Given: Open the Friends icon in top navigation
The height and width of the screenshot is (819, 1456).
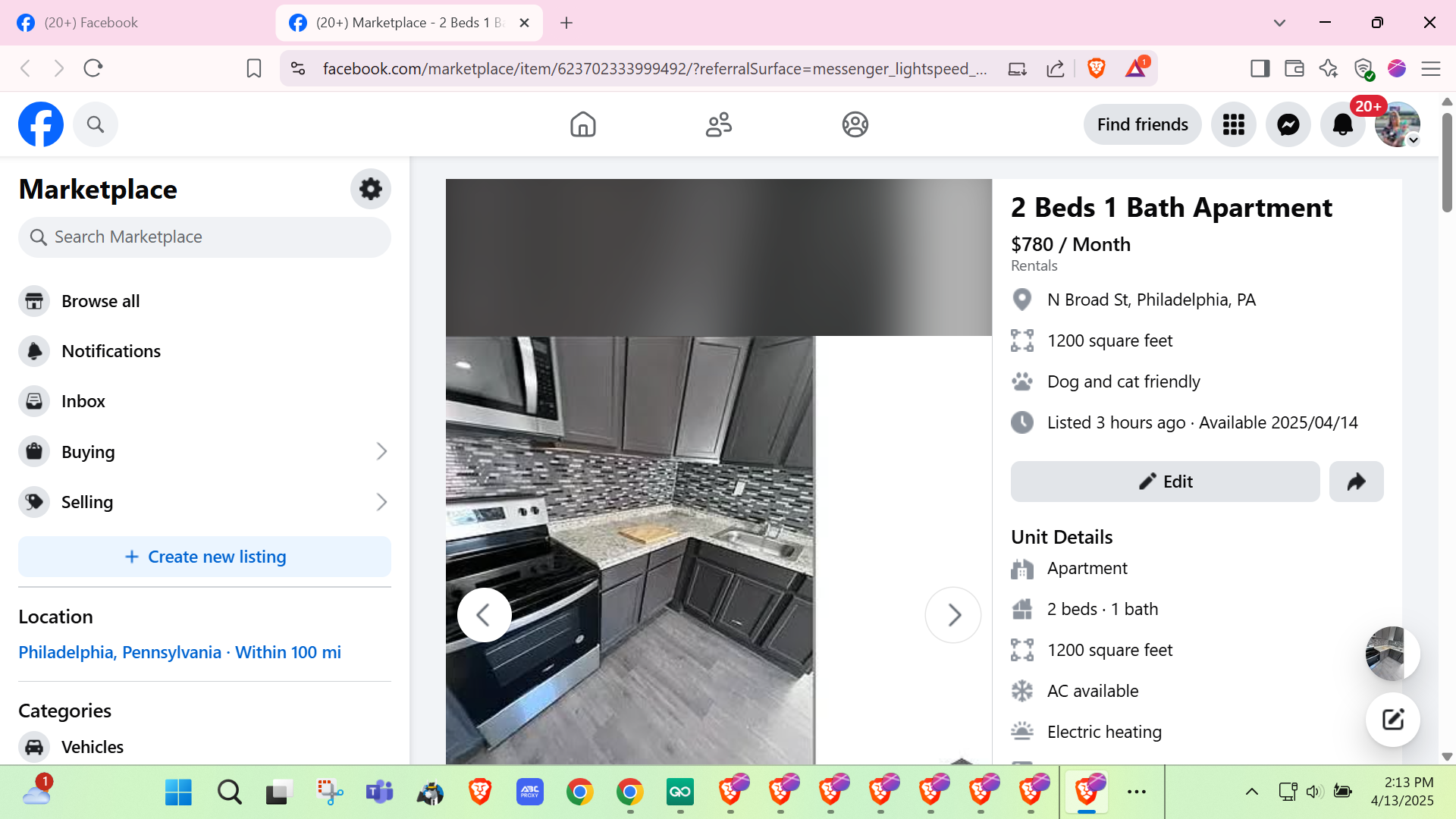Looking at the screenshot, I should click(x=718, y=124).
